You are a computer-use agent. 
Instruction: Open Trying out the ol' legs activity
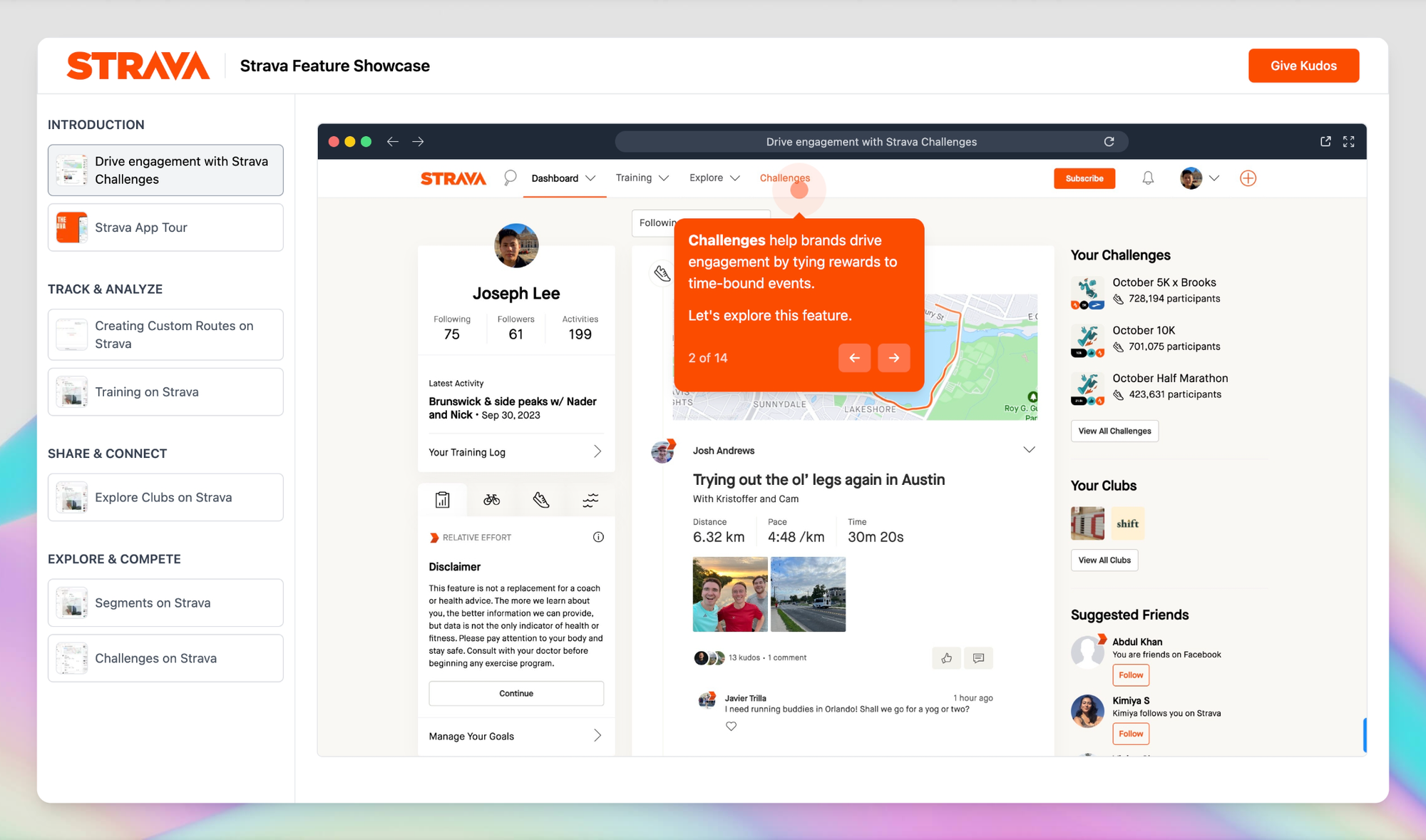pos(819,480)
